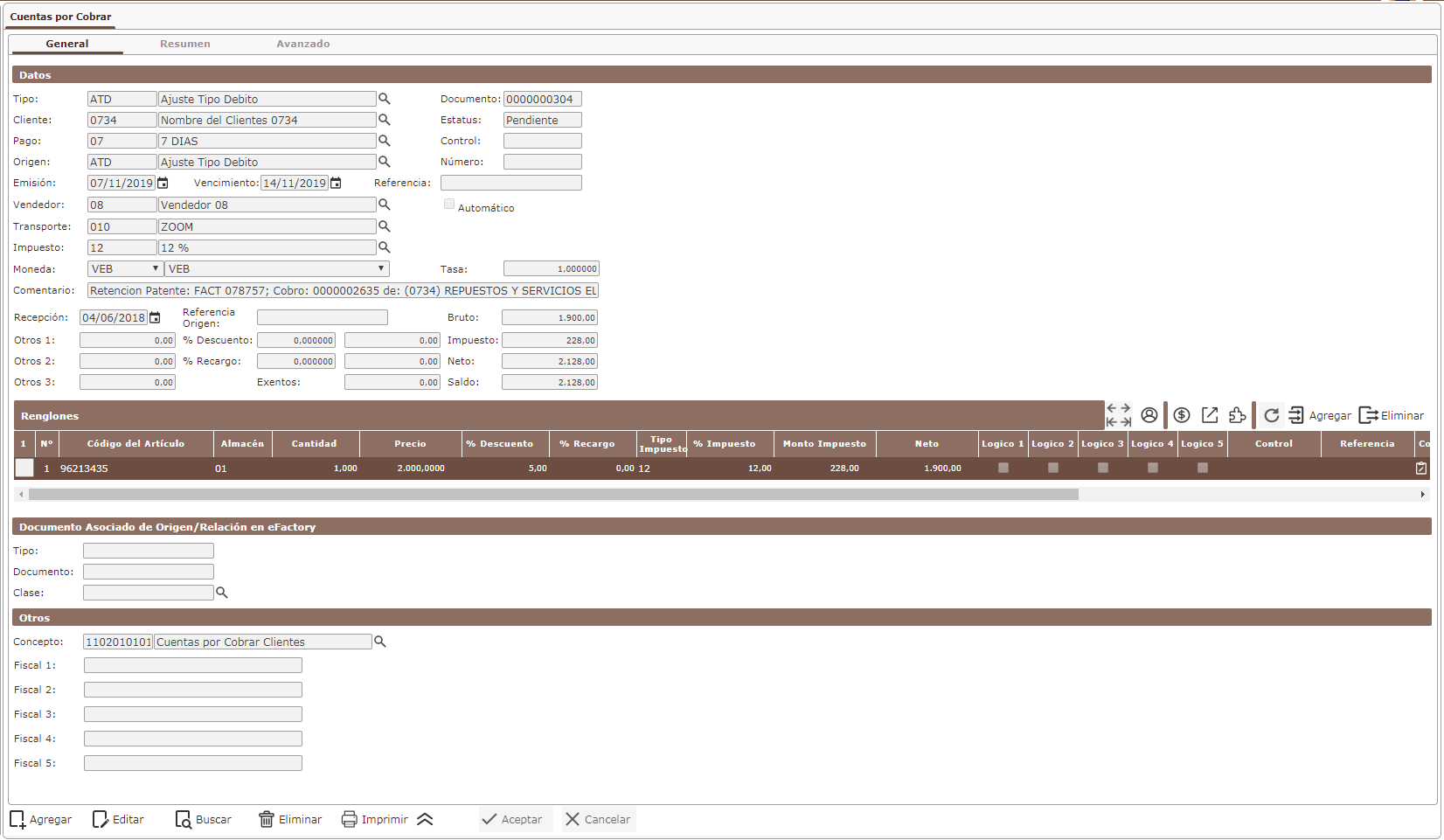Open calendar picker for Emisión date
This screenshot has height=840, width=1444.
point(163,183)
